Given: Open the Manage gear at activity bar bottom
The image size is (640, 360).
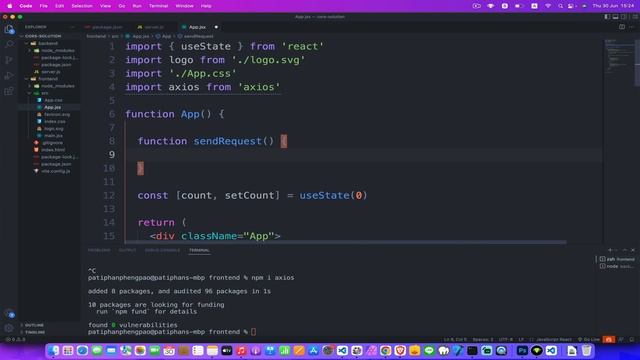Looking at the screenshot, I should click(9, 328).
